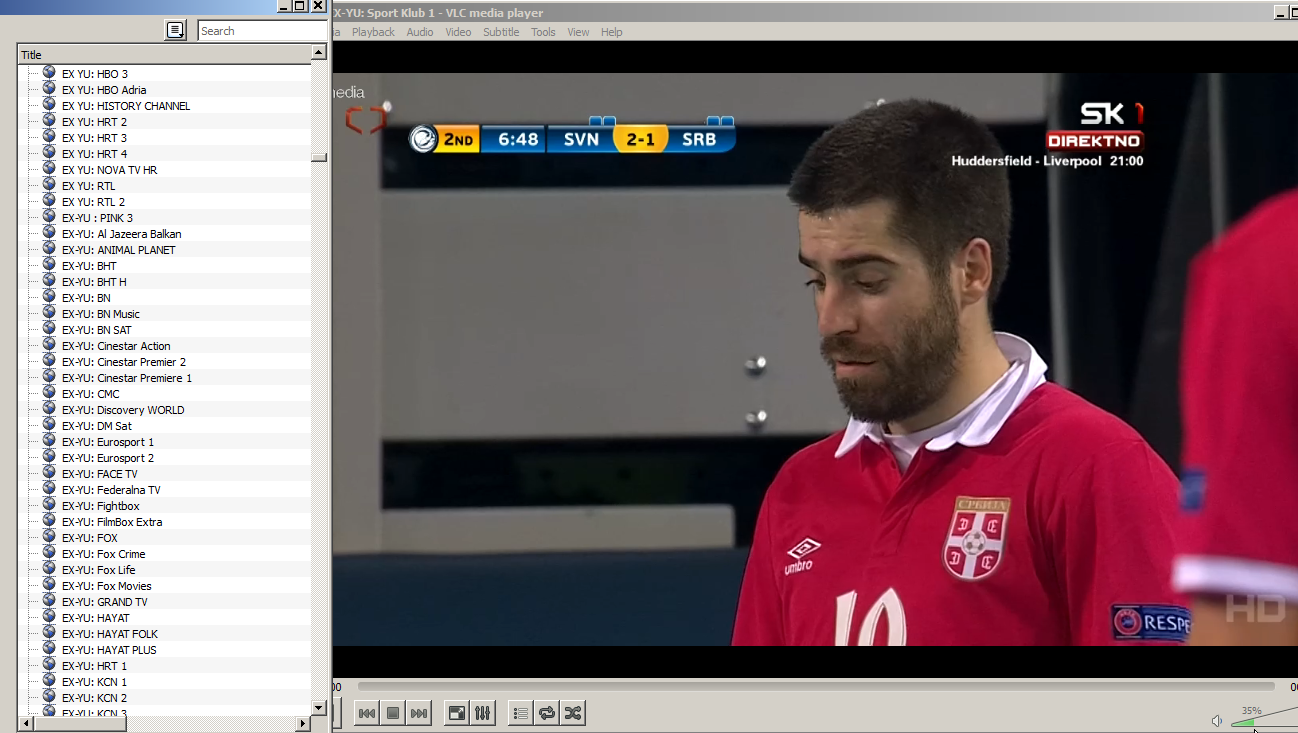Select EX-YU: Eurosport 1 channel
The height and width of the screenshot is (733, 1298).
click(125, 442)
